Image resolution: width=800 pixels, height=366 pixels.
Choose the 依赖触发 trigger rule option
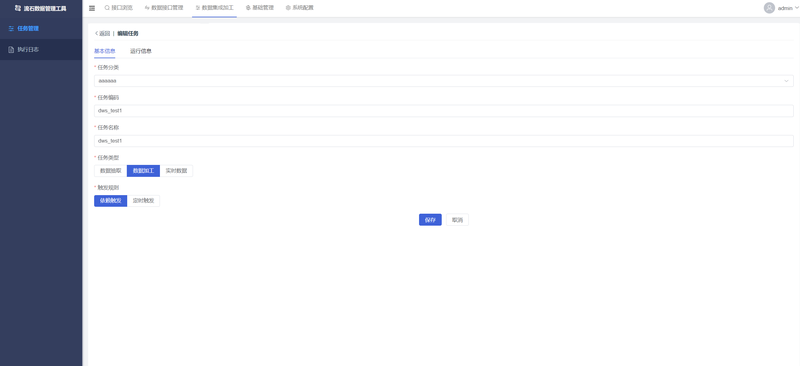point(111,201)
